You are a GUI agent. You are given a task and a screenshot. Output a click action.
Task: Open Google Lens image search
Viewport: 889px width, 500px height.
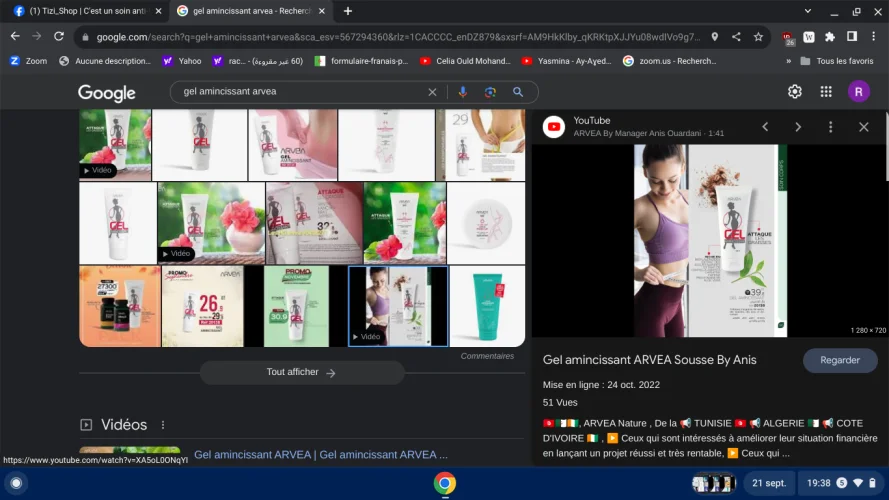490,92
